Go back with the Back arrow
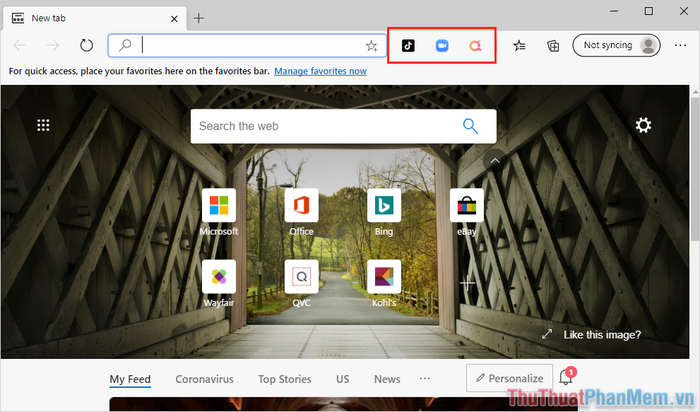700x412 pixels. coord(20,45)
